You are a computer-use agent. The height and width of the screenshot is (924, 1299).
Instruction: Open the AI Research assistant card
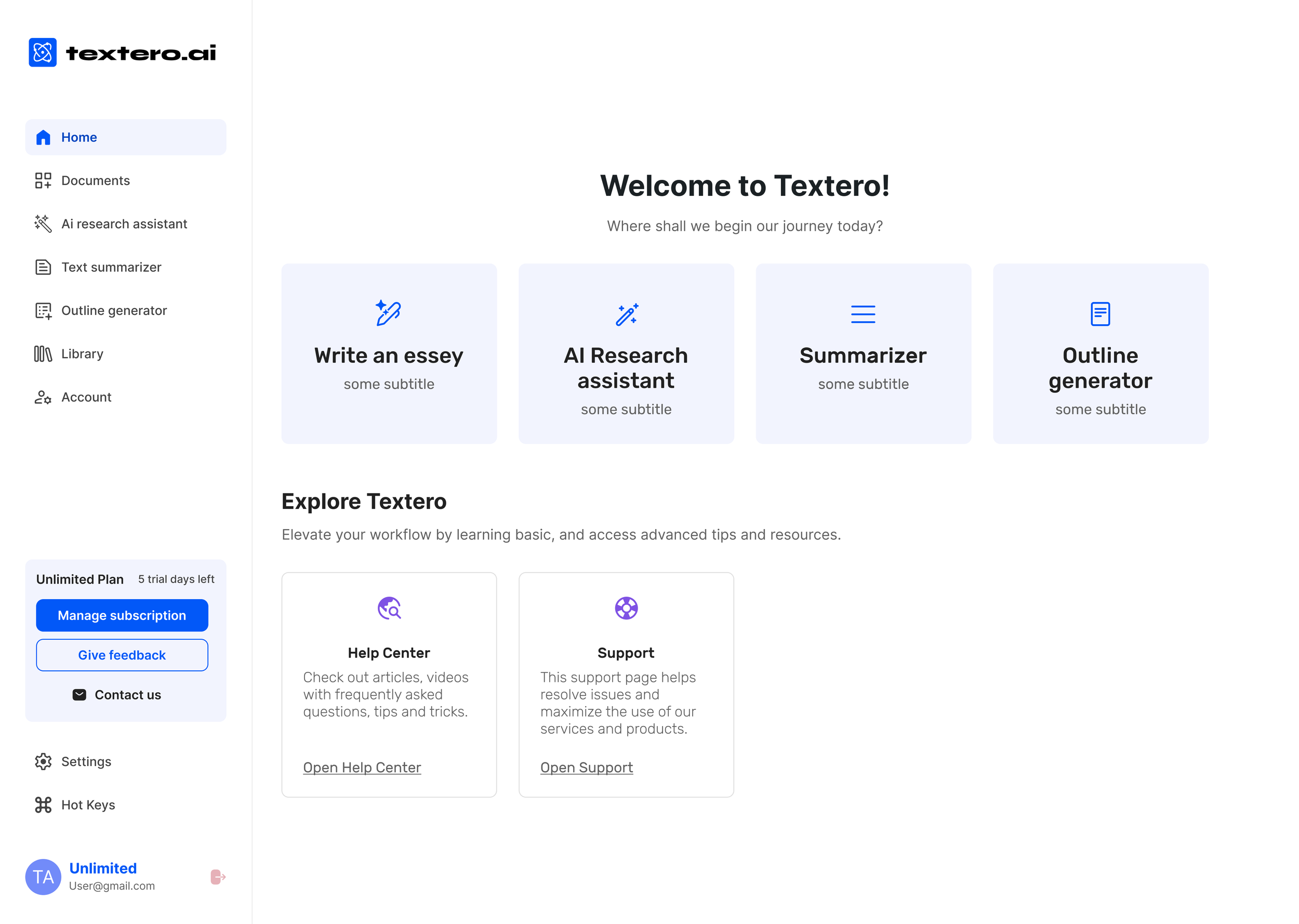coord(626,353)
